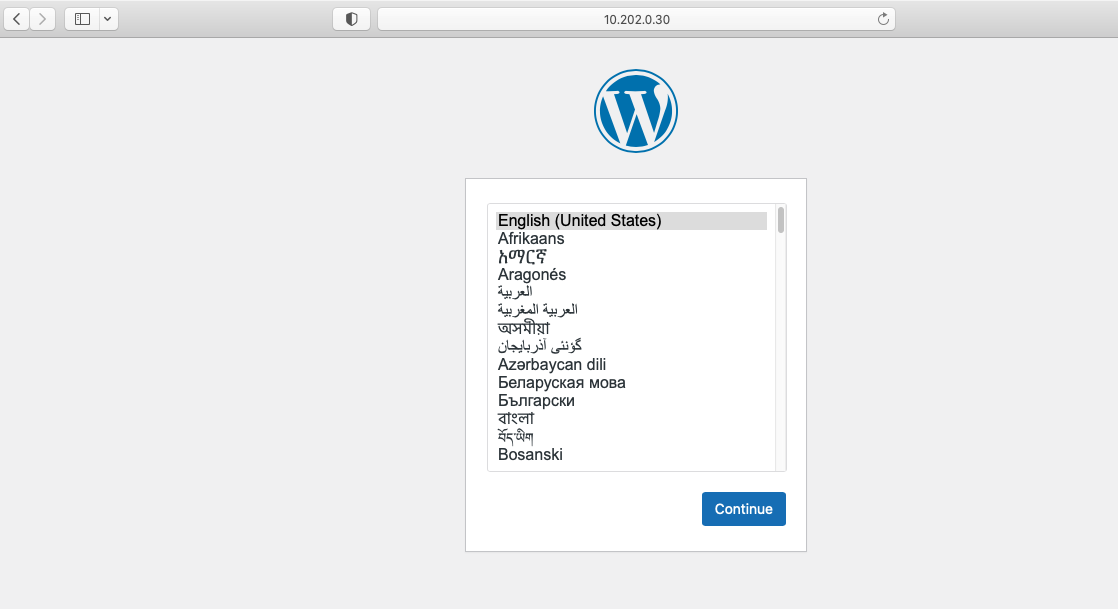
Task: Select Bosanski language option
Action: click(631, 454)
